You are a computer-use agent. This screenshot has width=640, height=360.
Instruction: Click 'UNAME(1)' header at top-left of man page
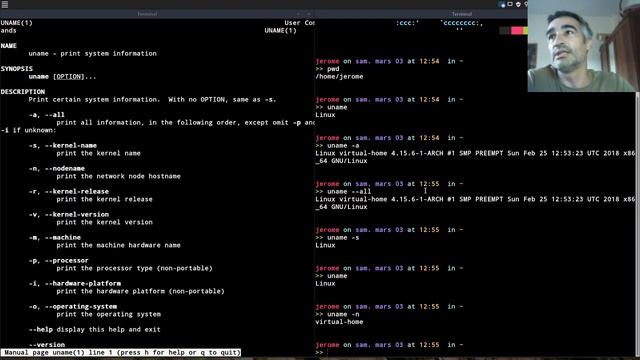[16, 23]
